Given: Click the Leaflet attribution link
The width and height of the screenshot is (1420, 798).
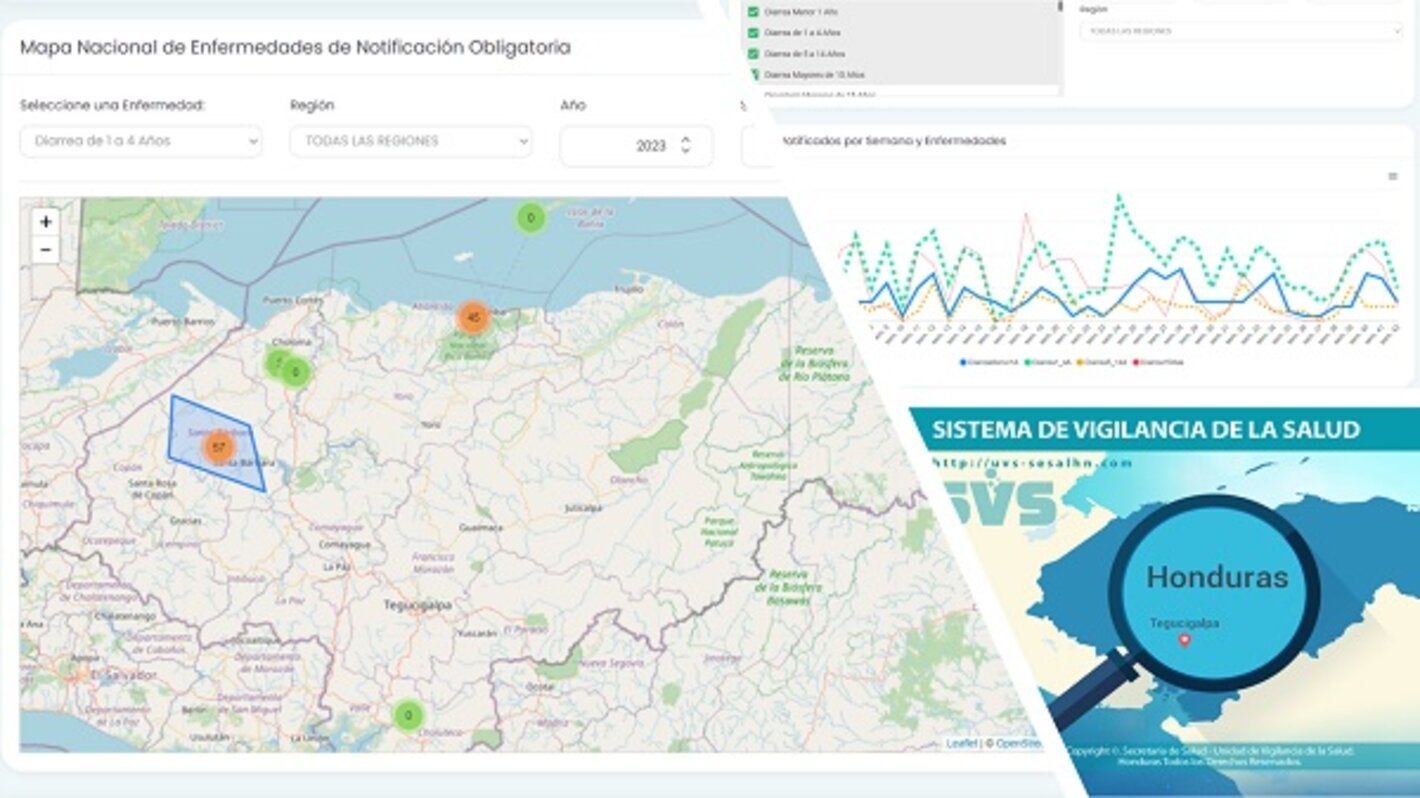Looking at the screenshot, I should [x=961, y=744].
